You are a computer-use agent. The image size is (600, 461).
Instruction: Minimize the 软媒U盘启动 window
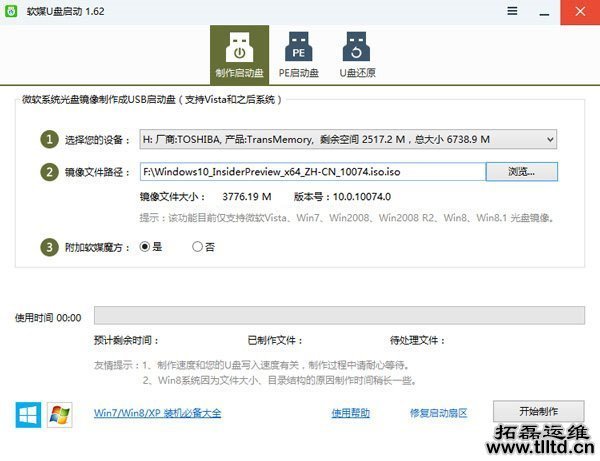[x=544, y=14]
